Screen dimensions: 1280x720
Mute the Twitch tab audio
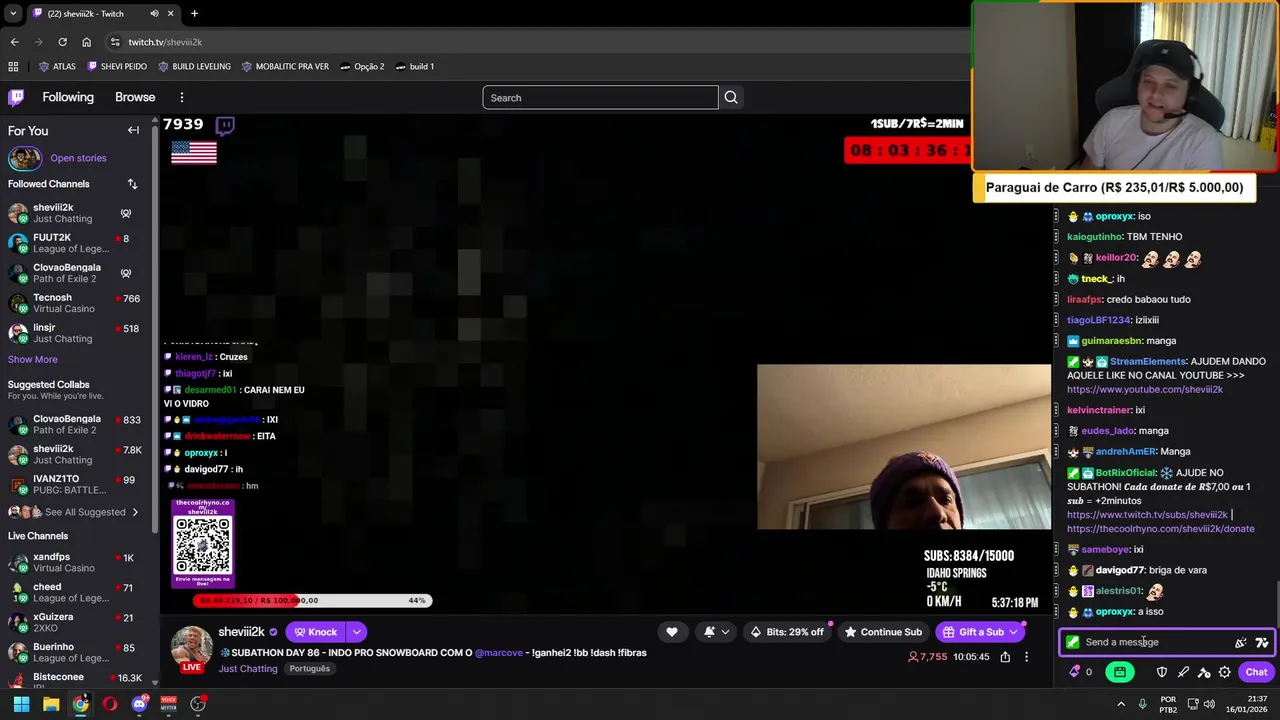point(154,13)
